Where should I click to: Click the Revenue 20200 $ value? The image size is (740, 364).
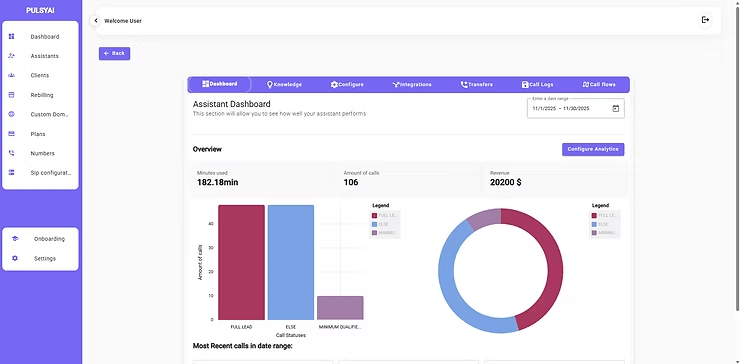[505, 182]
